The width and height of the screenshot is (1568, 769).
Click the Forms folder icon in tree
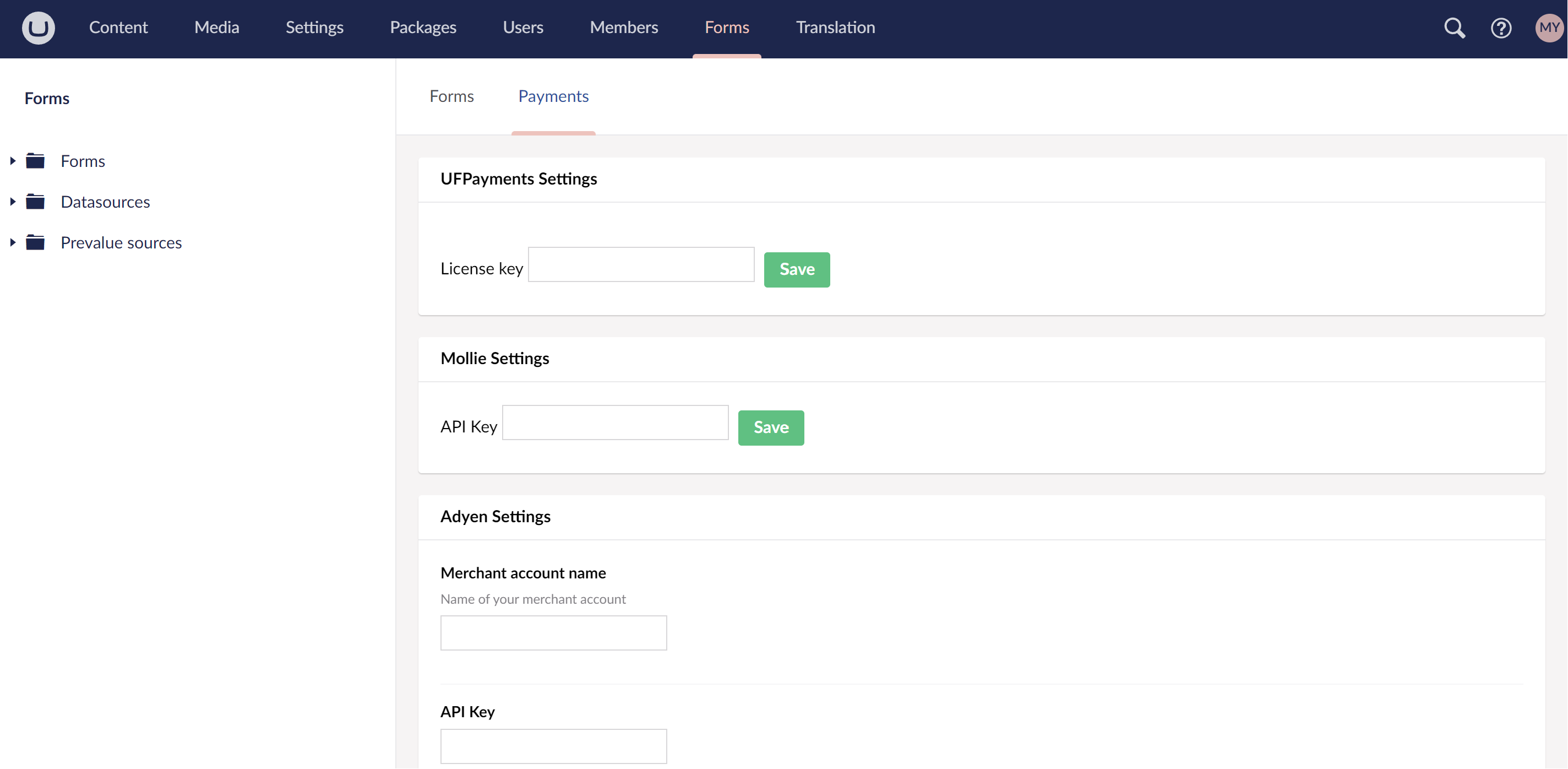(x=35, y=161)
